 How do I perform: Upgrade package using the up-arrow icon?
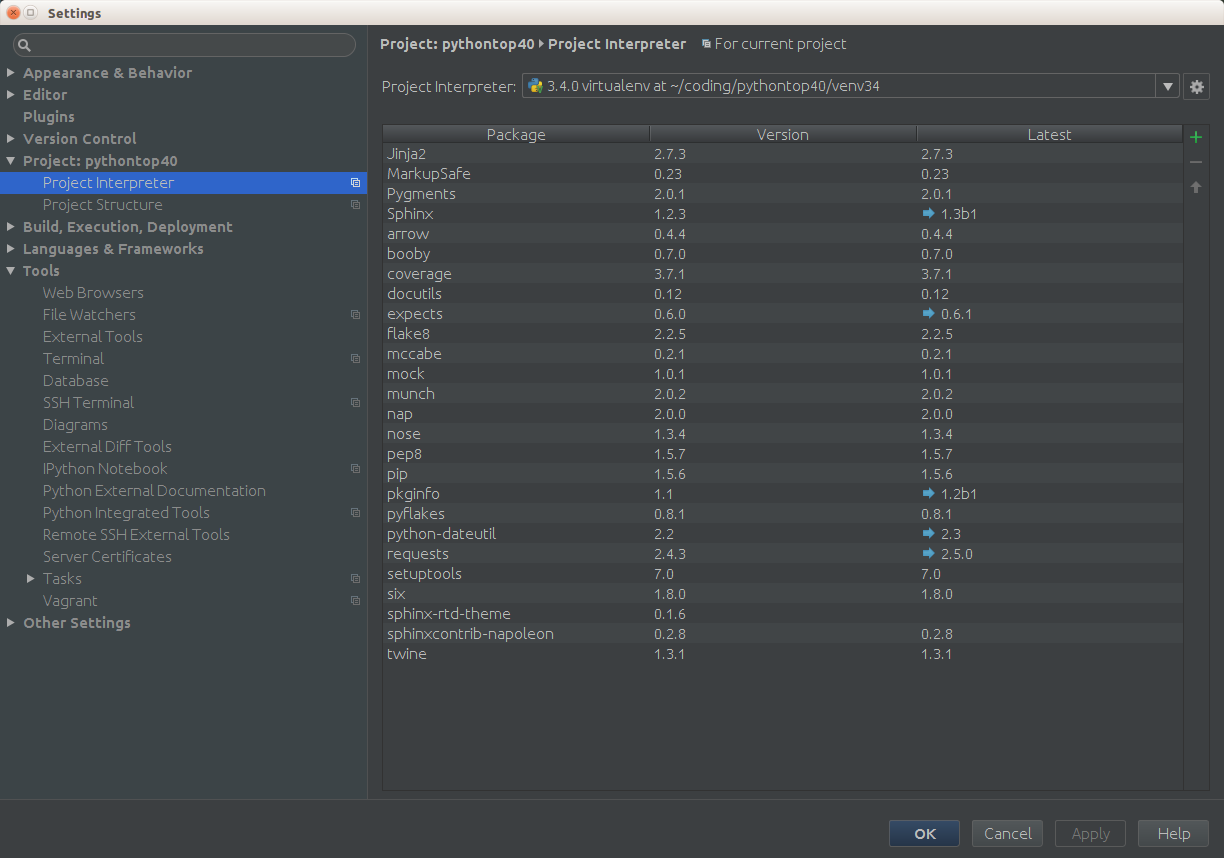pyautogui.click(x=1196, y=186)
